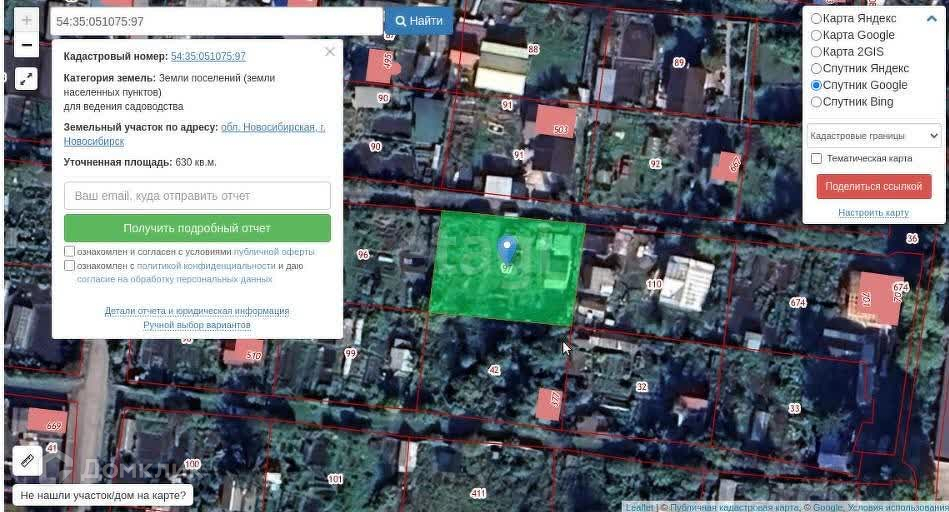
Task: Zoom out on the map with minus button
Action: [26, 45]
